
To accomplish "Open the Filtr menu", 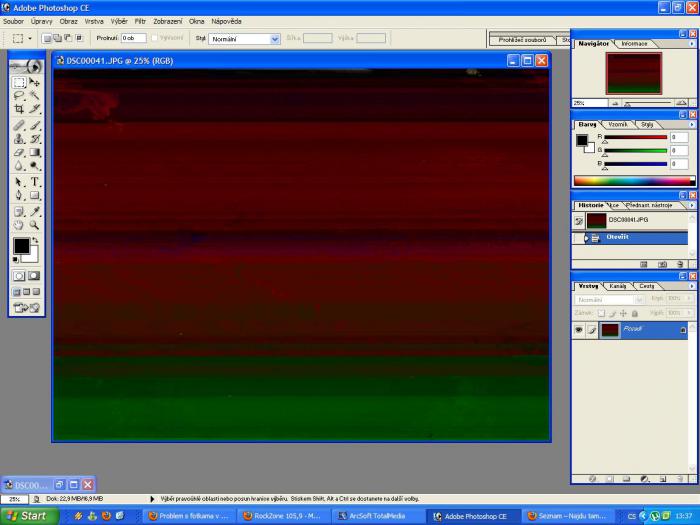I will 140,21.
